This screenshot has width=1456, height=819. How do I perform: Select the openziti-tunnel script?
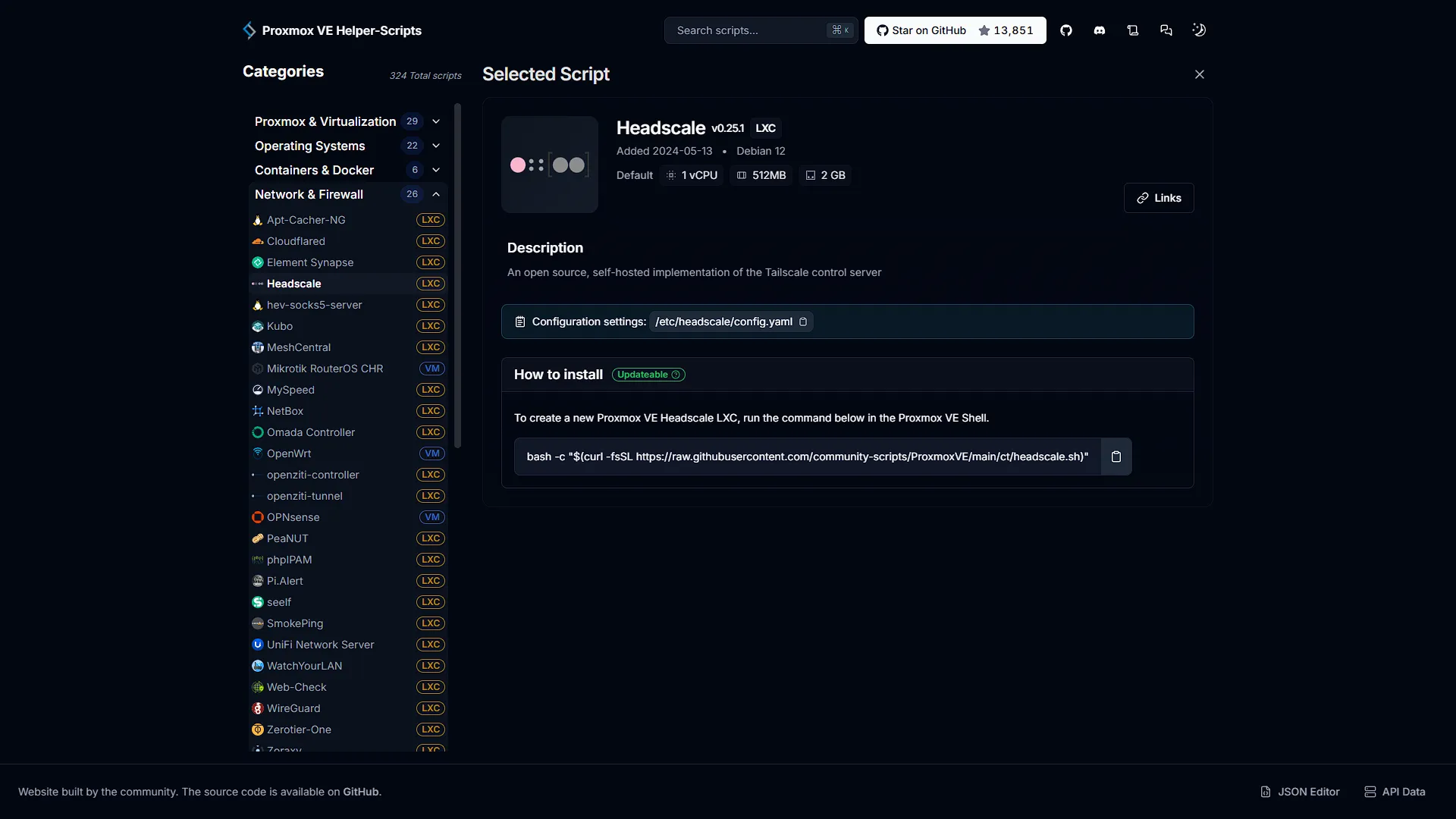(349, 496)
